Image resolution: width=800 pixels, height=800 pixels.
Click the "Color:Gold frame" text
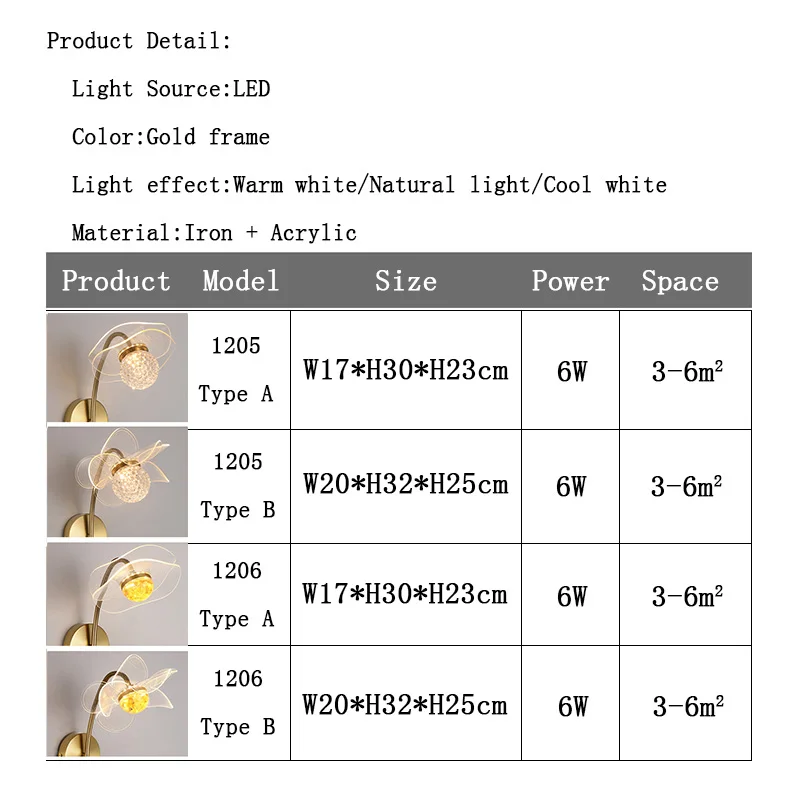point(170,137)
